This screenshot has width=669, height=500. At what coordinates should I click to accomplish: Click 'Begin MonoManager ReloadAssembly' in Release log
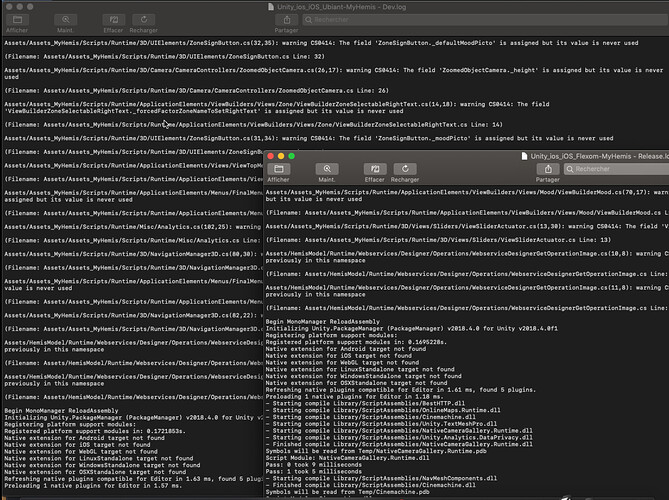(x=323, y=322)
